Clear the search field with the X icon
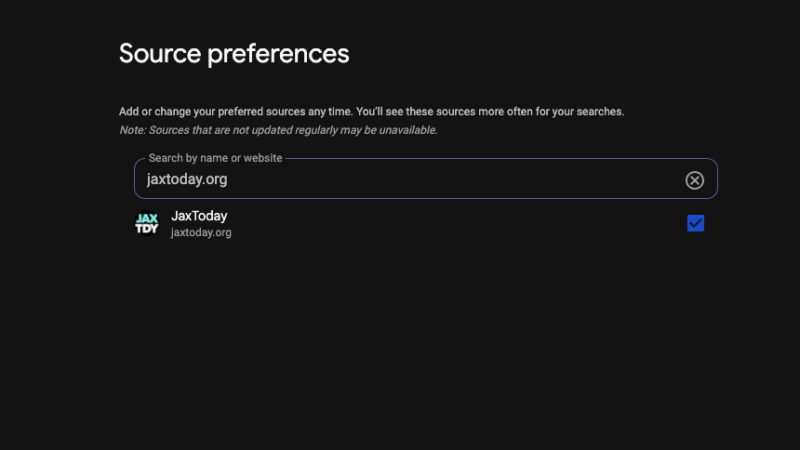The image size is (800, 450). click(694, 180)
